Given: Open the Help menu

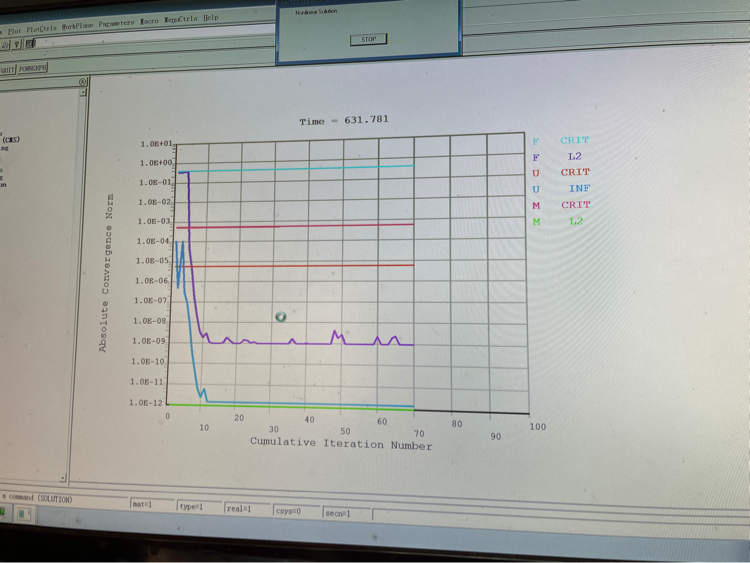Looking at the screenshot, I should point(211,18).
